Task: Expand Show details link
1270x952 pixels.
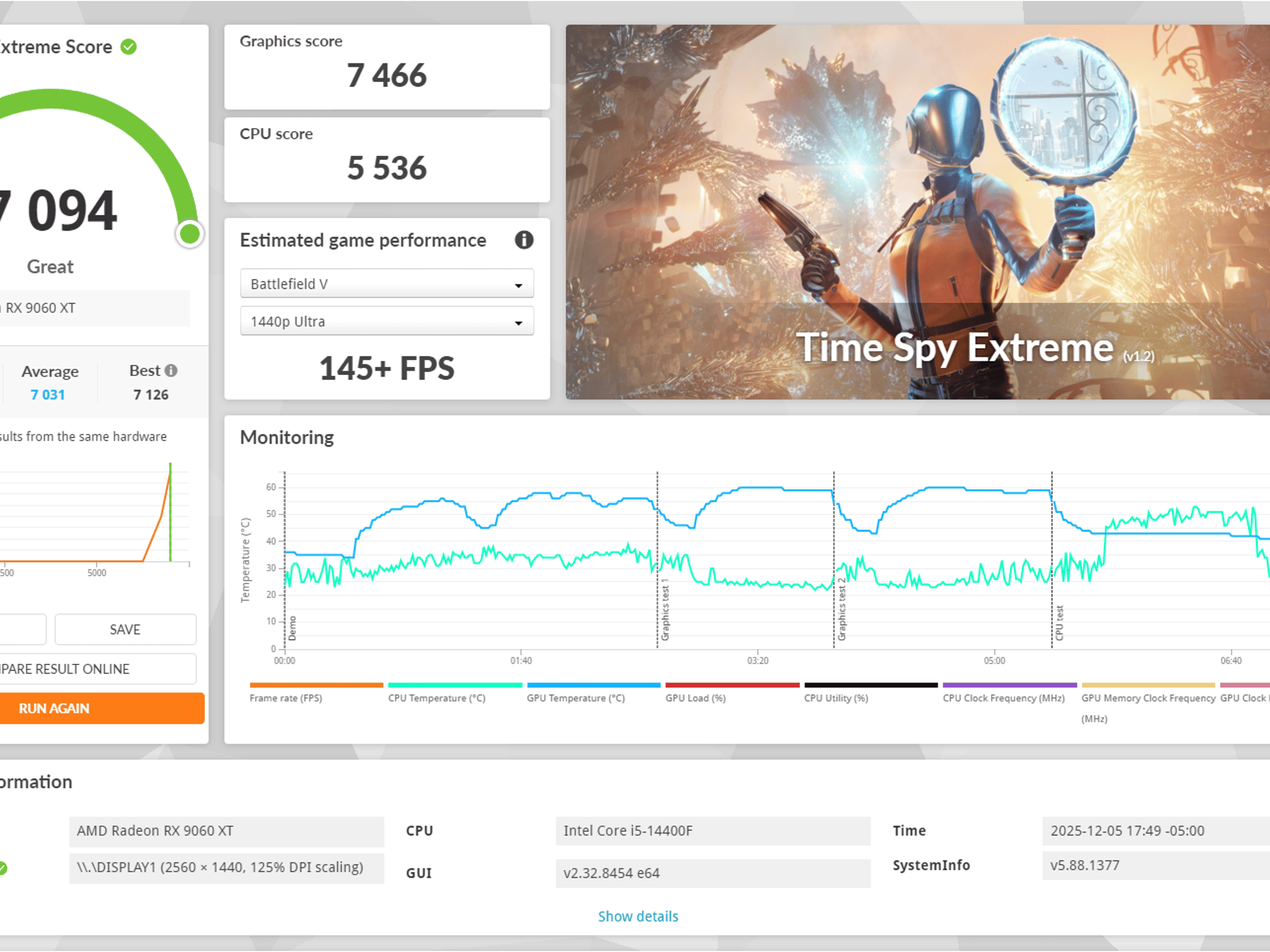Action: [637, 916]
